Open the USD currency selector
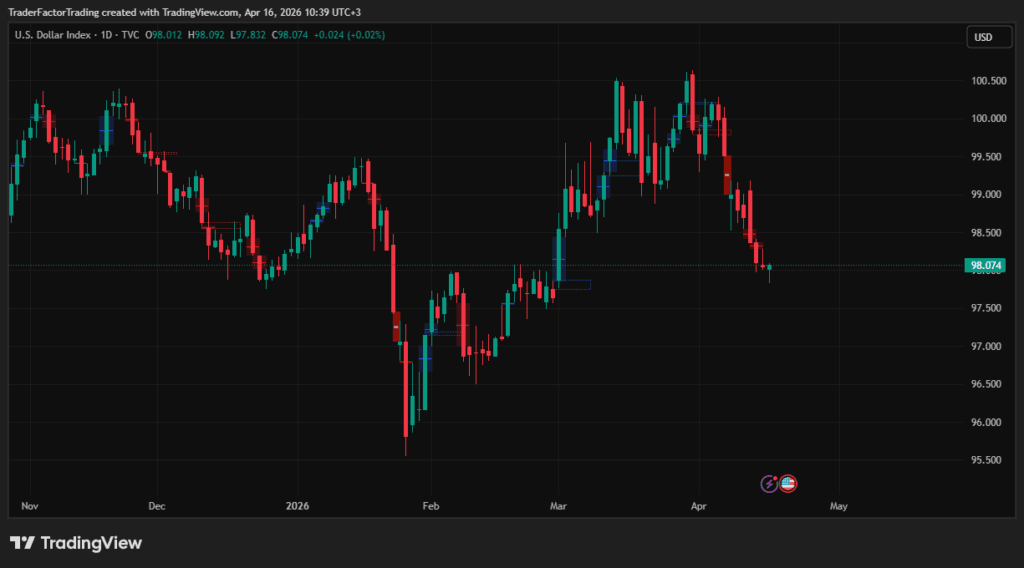 click(983, 37)
